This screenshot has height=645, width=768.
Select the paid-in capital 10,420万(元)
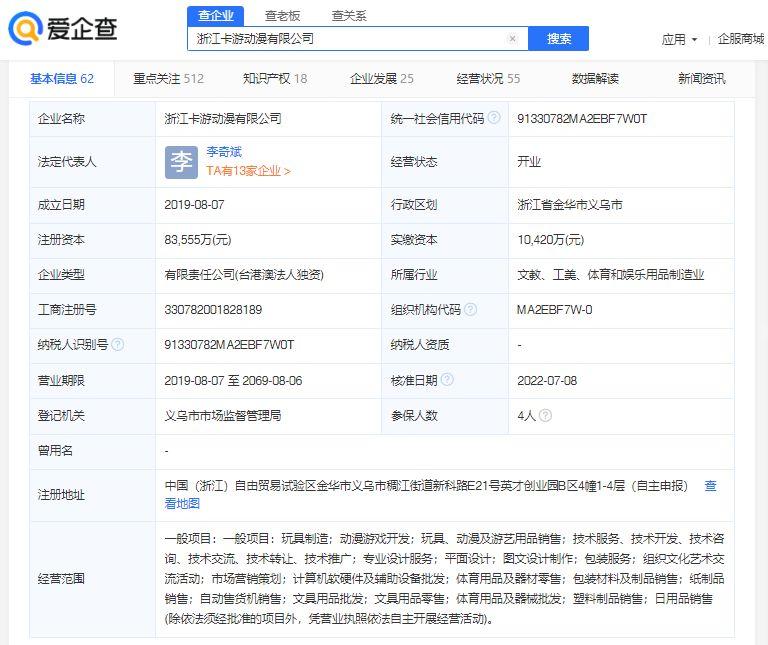[551, 239]
